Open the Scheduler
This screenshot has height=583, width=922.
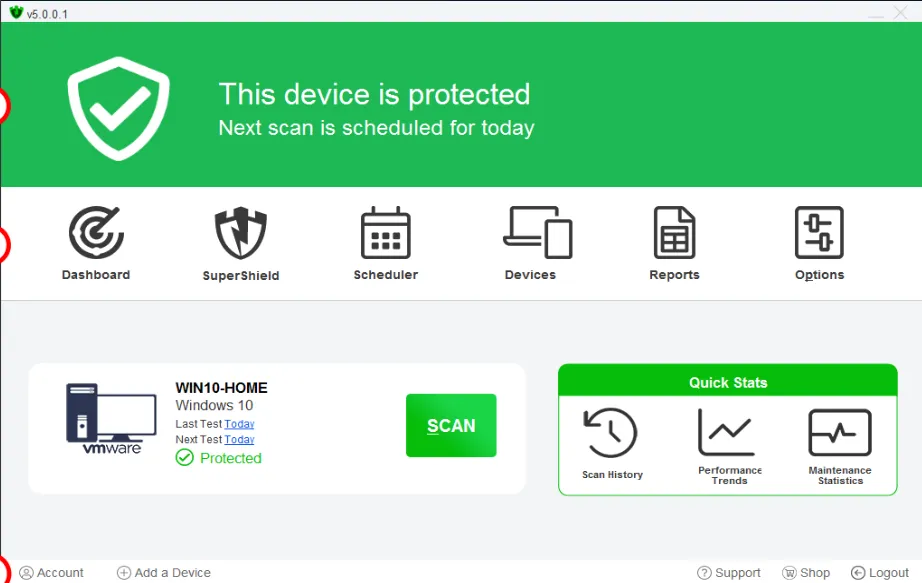click(x=385, y=242)
